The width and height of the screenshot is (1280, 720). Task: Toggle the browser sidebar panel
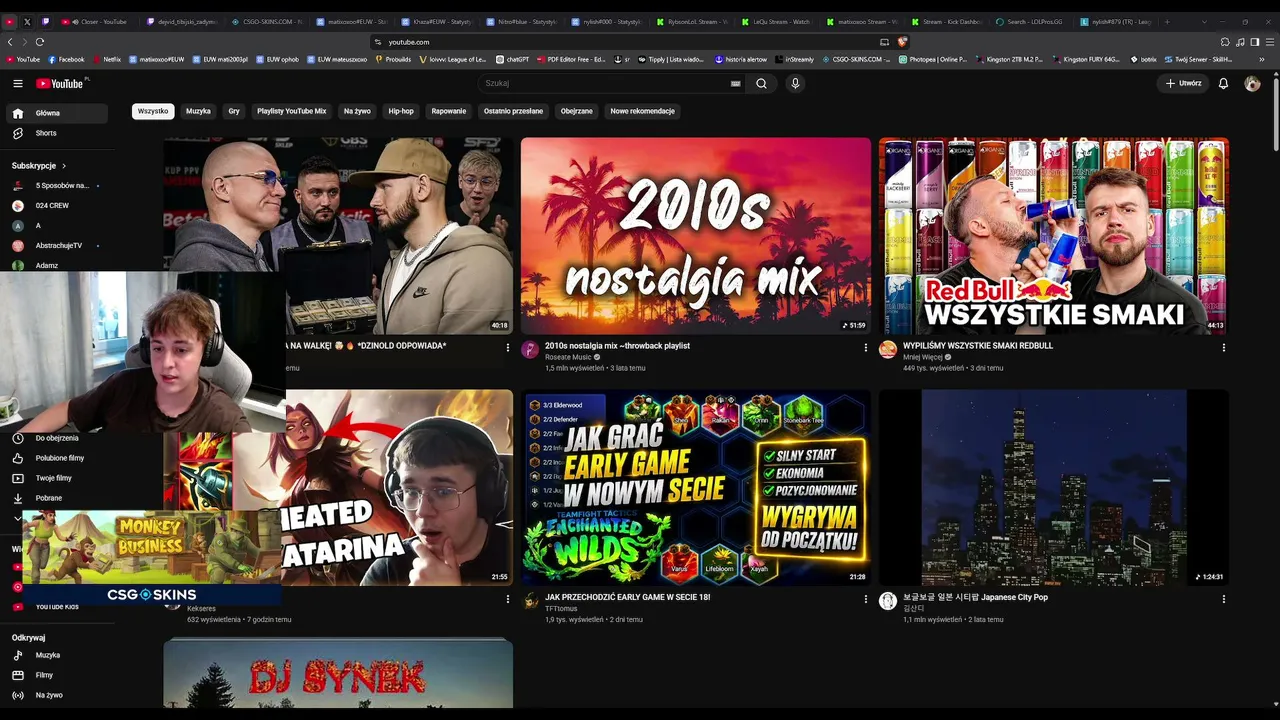point(1255,42)
